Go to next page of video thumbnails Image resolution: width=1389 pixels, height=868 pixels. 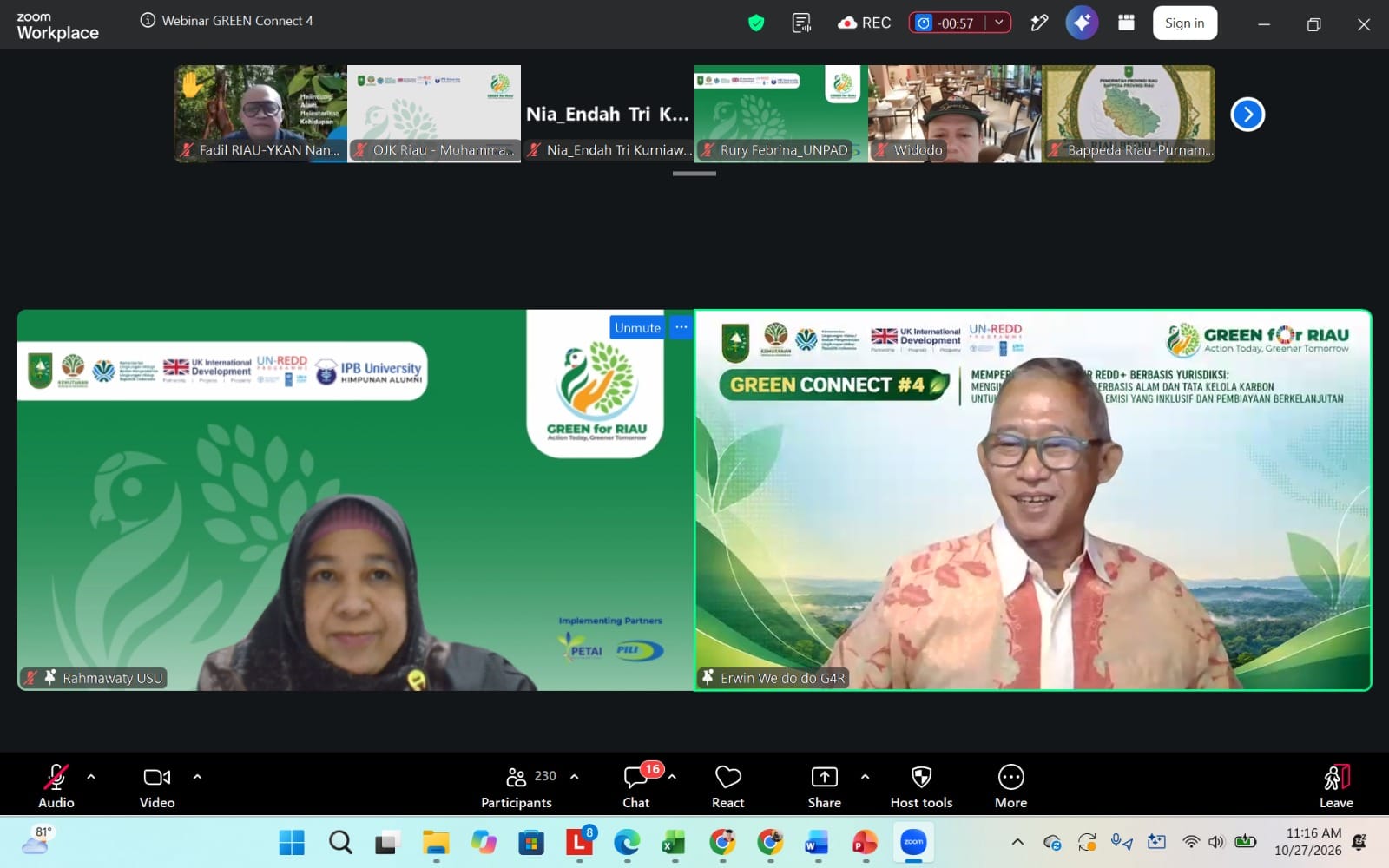click(1247, 114)
